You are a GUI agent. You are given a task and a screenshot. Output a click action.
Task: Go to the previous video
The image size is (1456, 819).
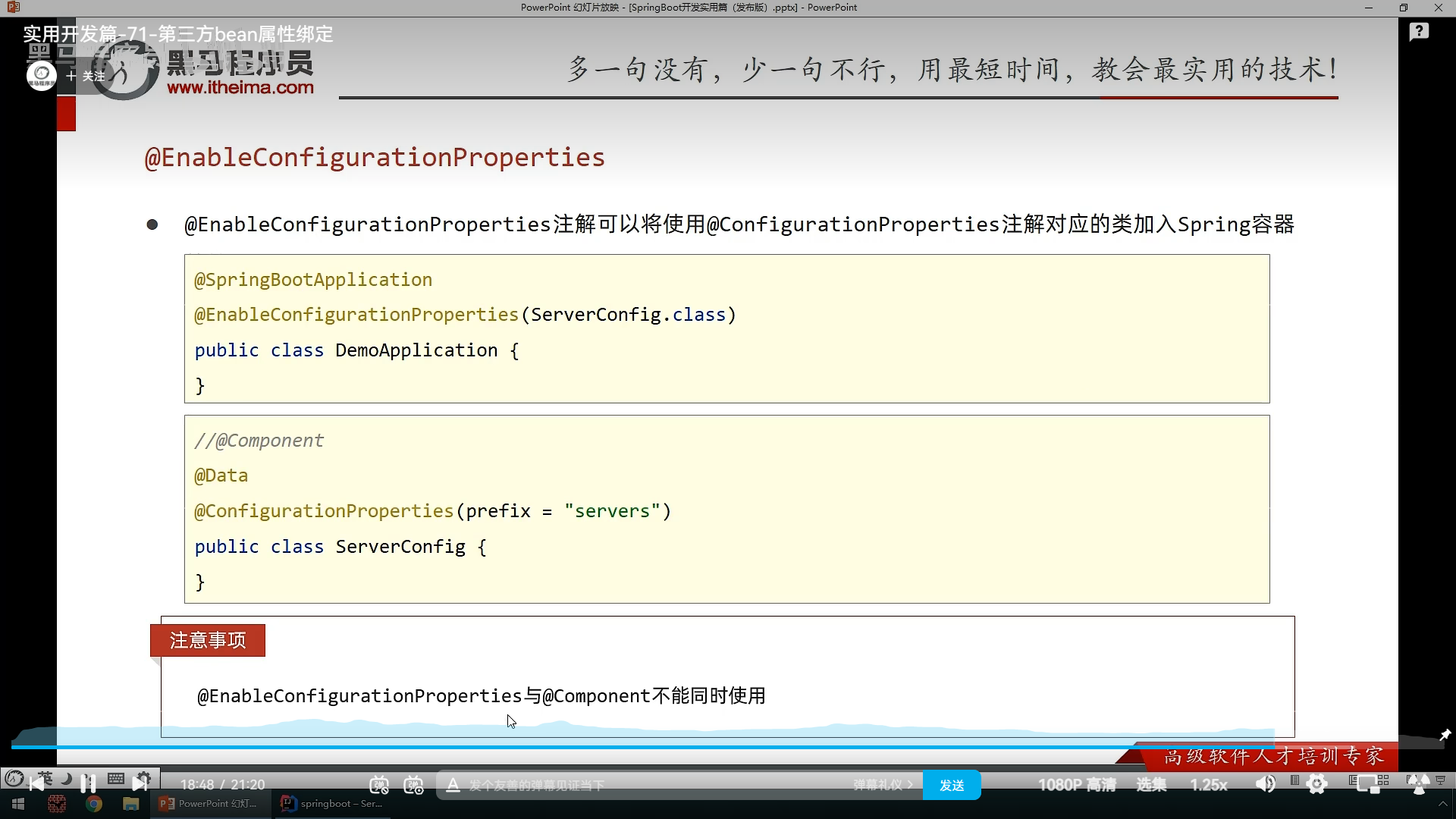[36, 784]
